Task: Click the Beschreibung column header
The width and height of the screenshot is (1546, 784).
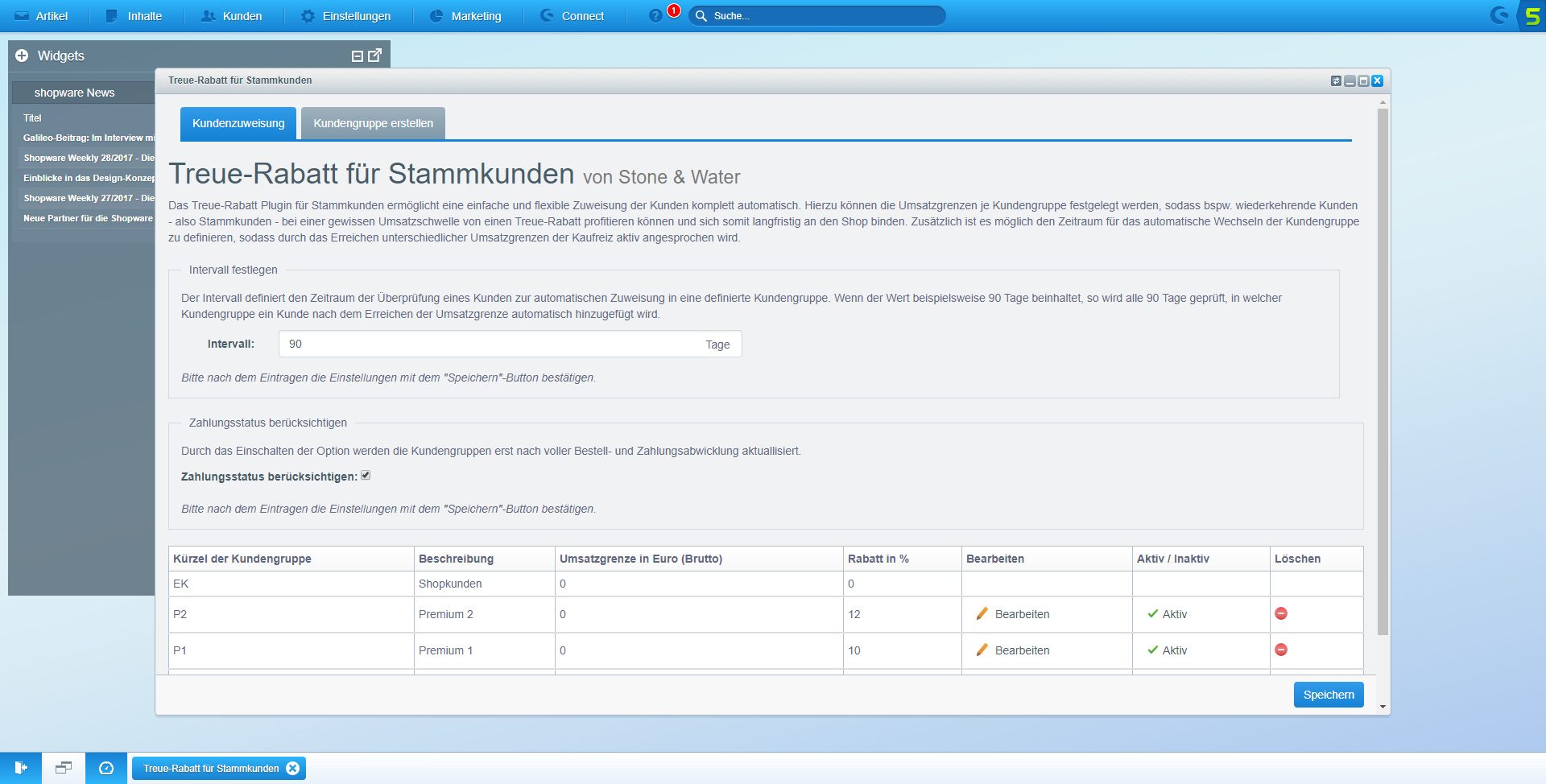Action: point(485,559)
